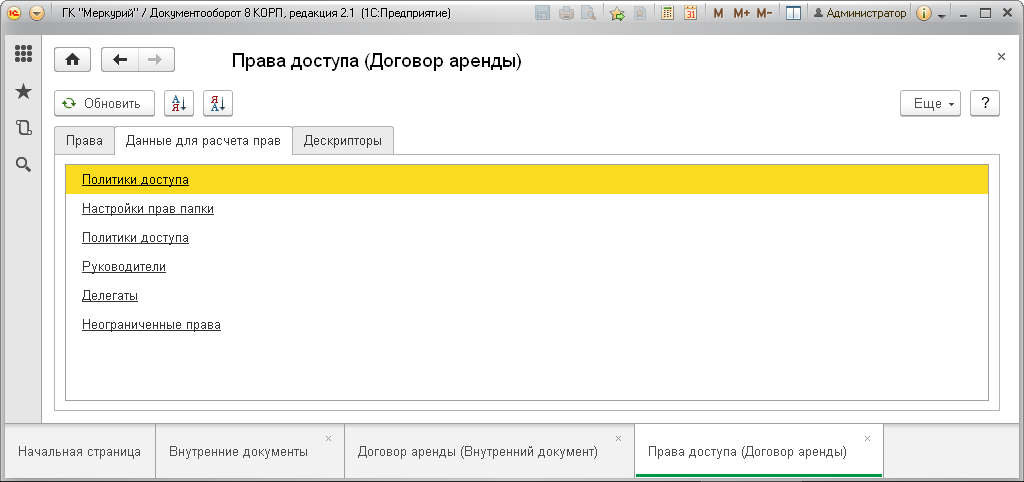Go to home page icon

[72, 59]
